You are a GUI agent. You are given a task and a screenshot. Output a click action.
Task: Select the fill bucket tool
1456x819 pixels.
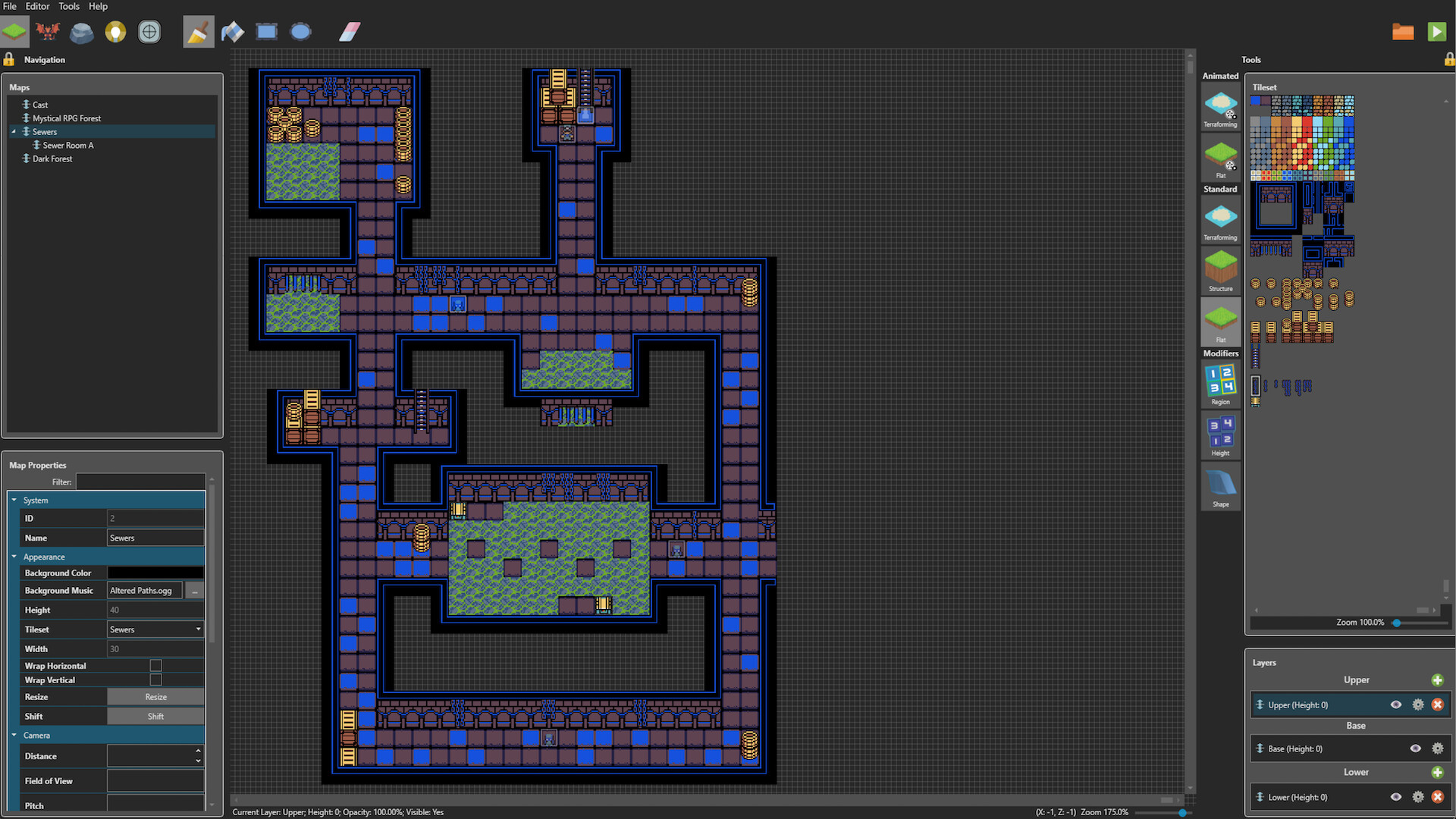point(232,31)
